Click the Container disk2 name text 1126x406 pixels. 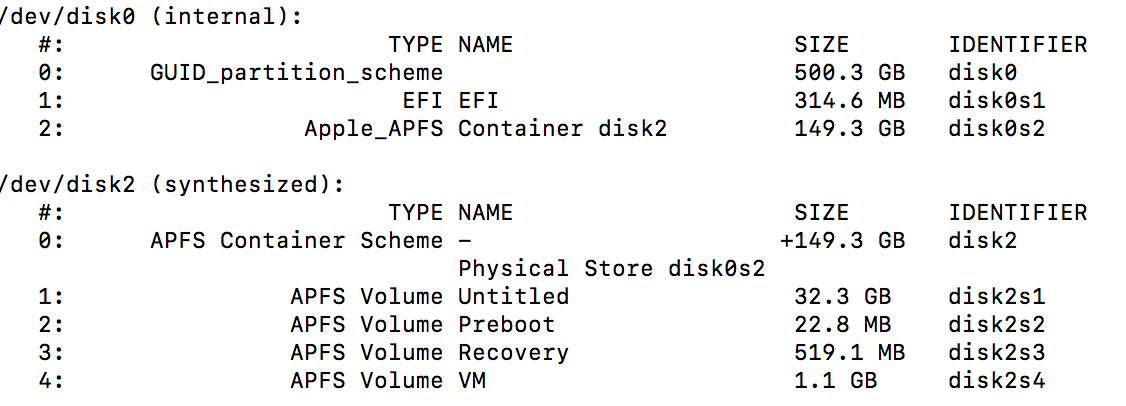pyautogui.click(x=562, y=129)
